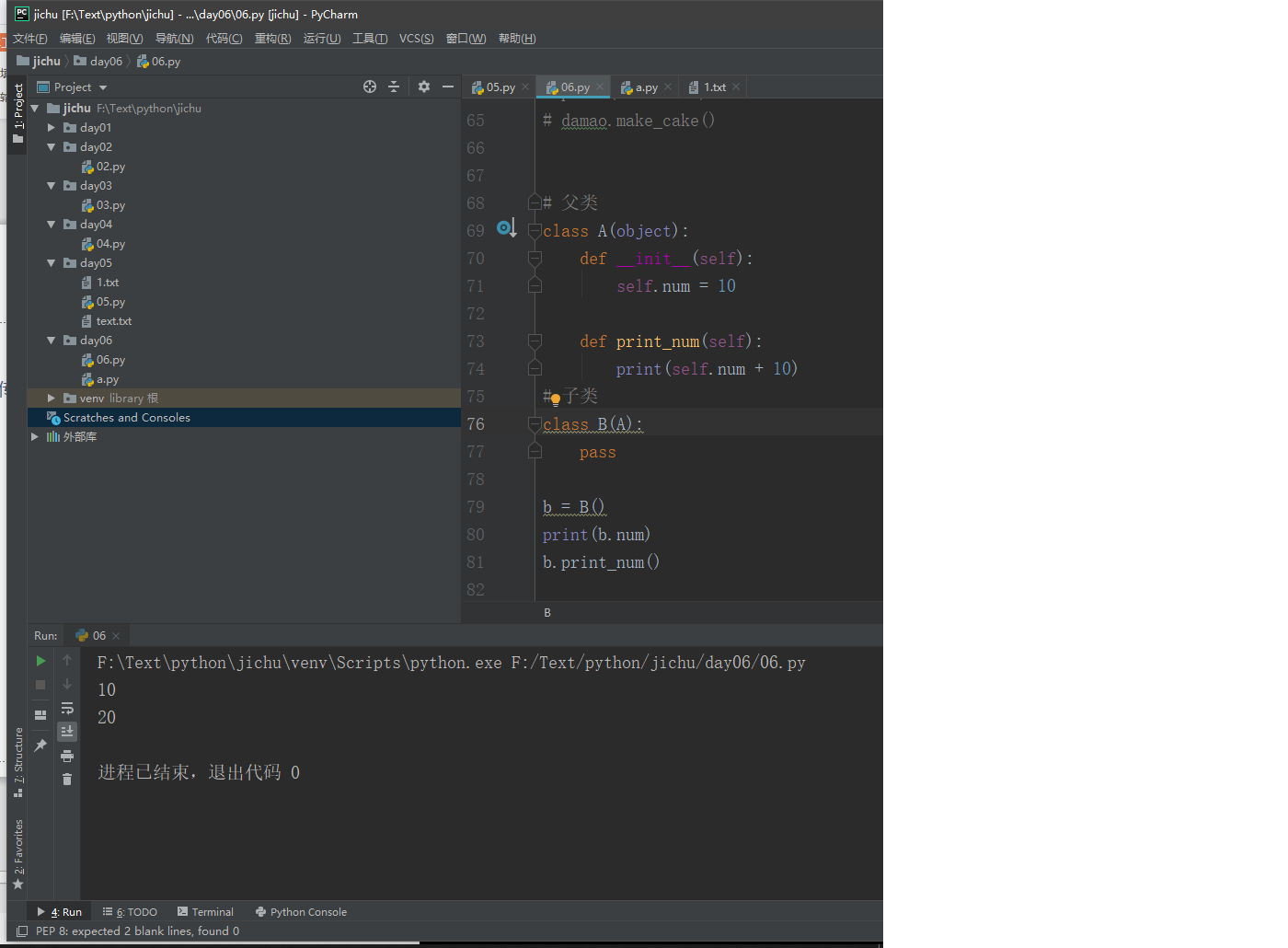Open 7: Structure side tool tab
Viewport: 1288px width, 948px height.
(x=18, y=762)
